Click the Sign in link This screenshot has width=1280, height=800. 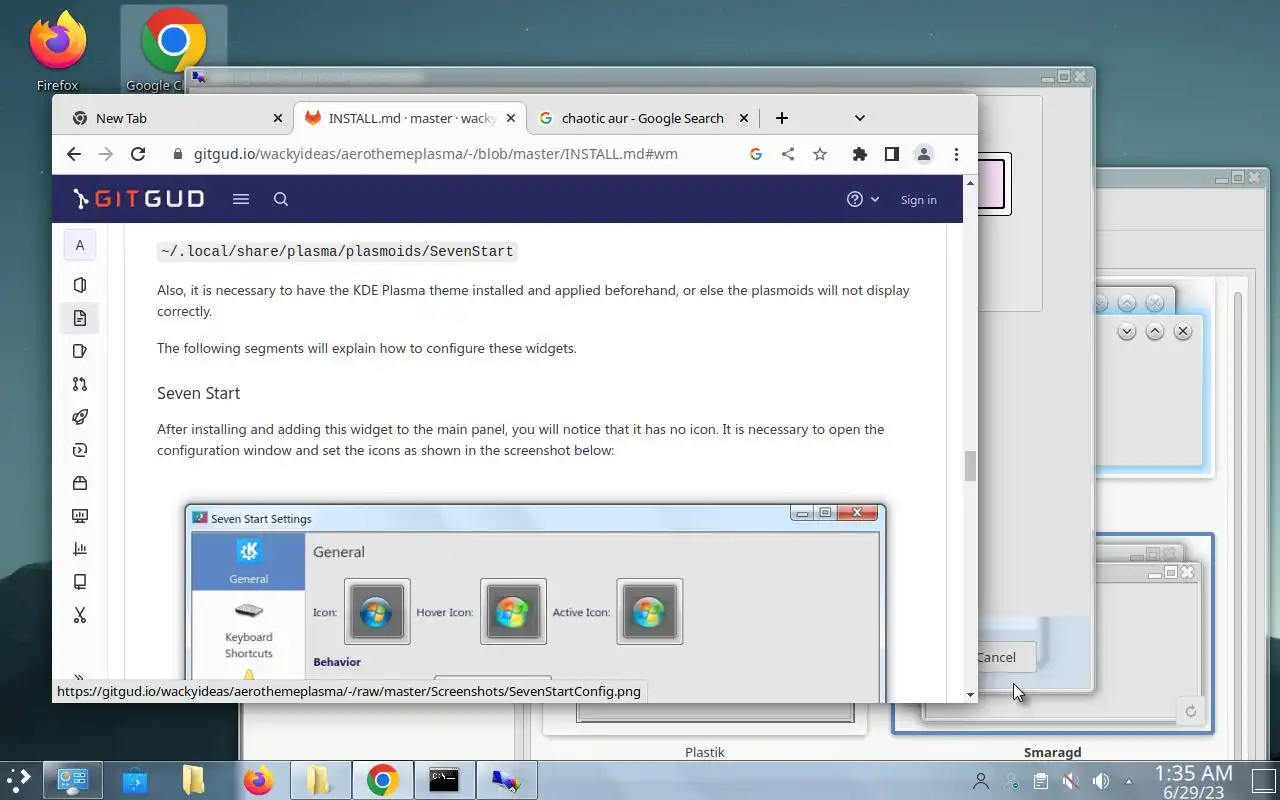click(x=918, y=199)
